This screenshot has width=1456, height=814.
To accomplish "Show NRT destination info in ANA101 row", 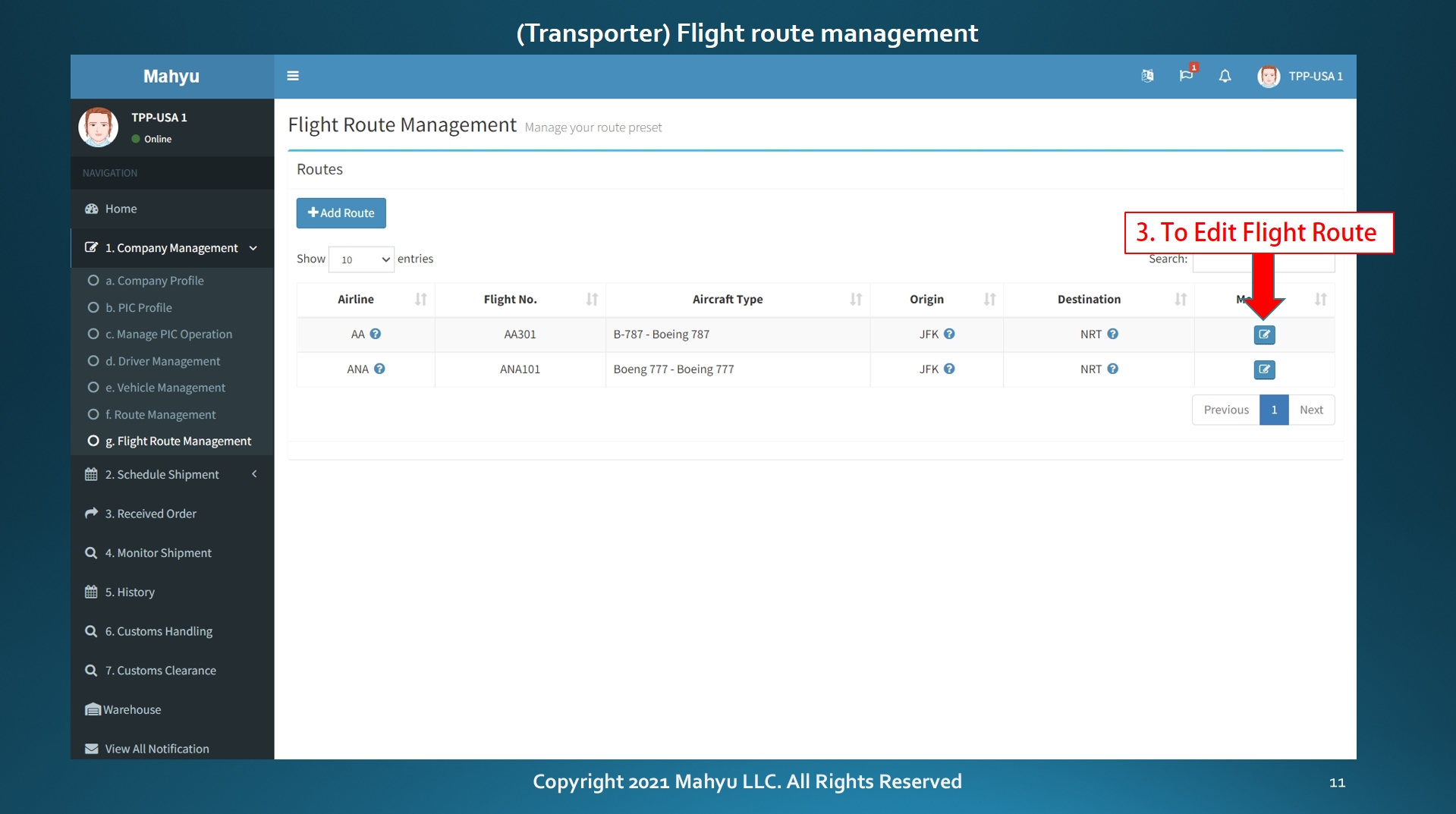I will click(1112, 369).
